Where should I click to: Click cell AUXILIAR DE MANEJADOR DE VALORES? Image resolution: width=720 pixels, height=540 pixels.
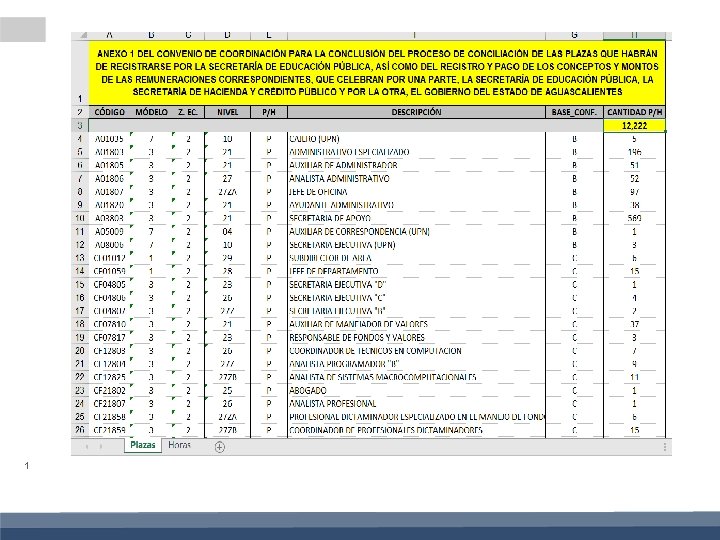coord(416,324)
